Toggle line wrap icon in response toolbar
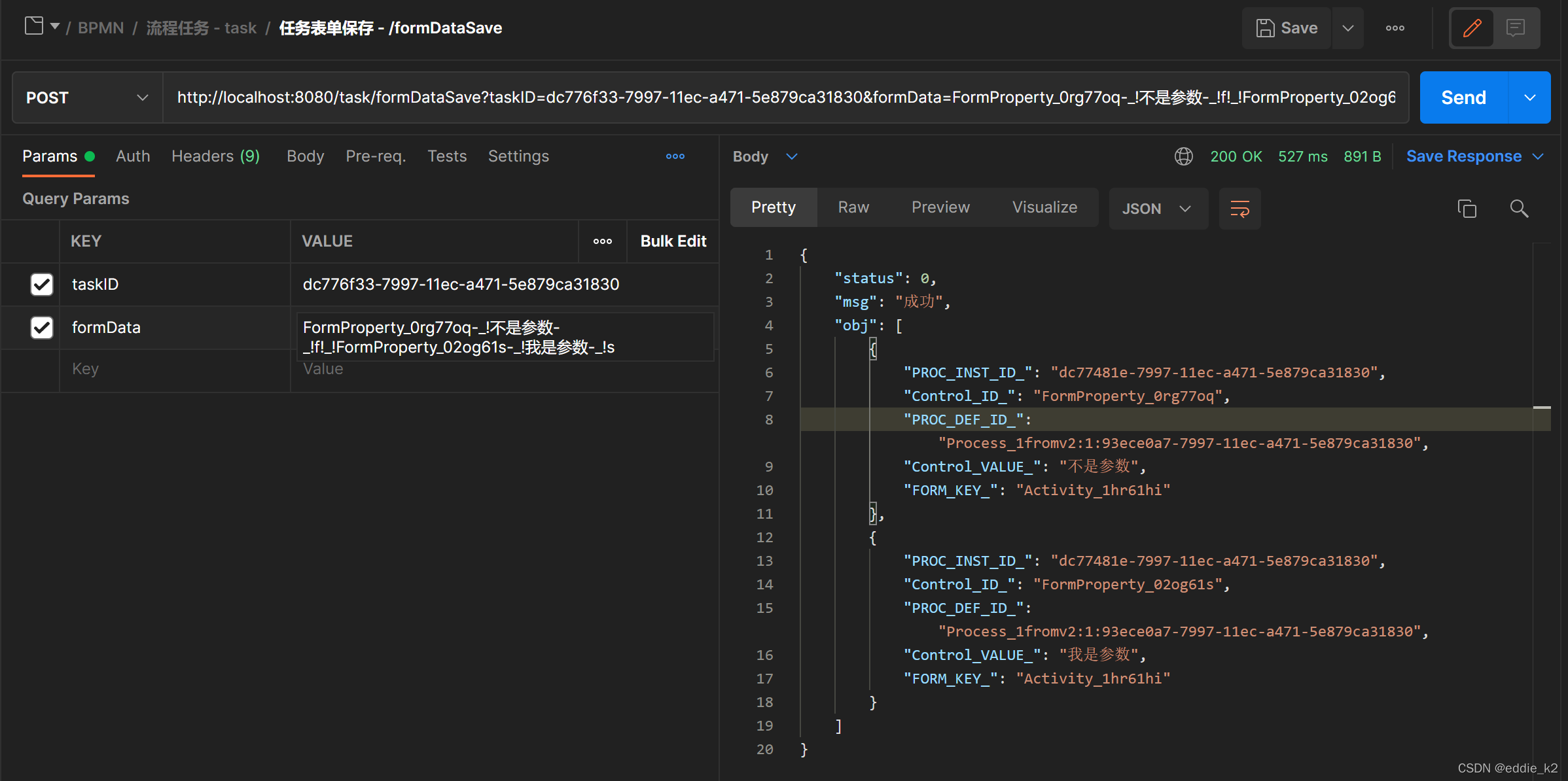The height and width of the screenshot is (781, 1568). click(1239, 209)
